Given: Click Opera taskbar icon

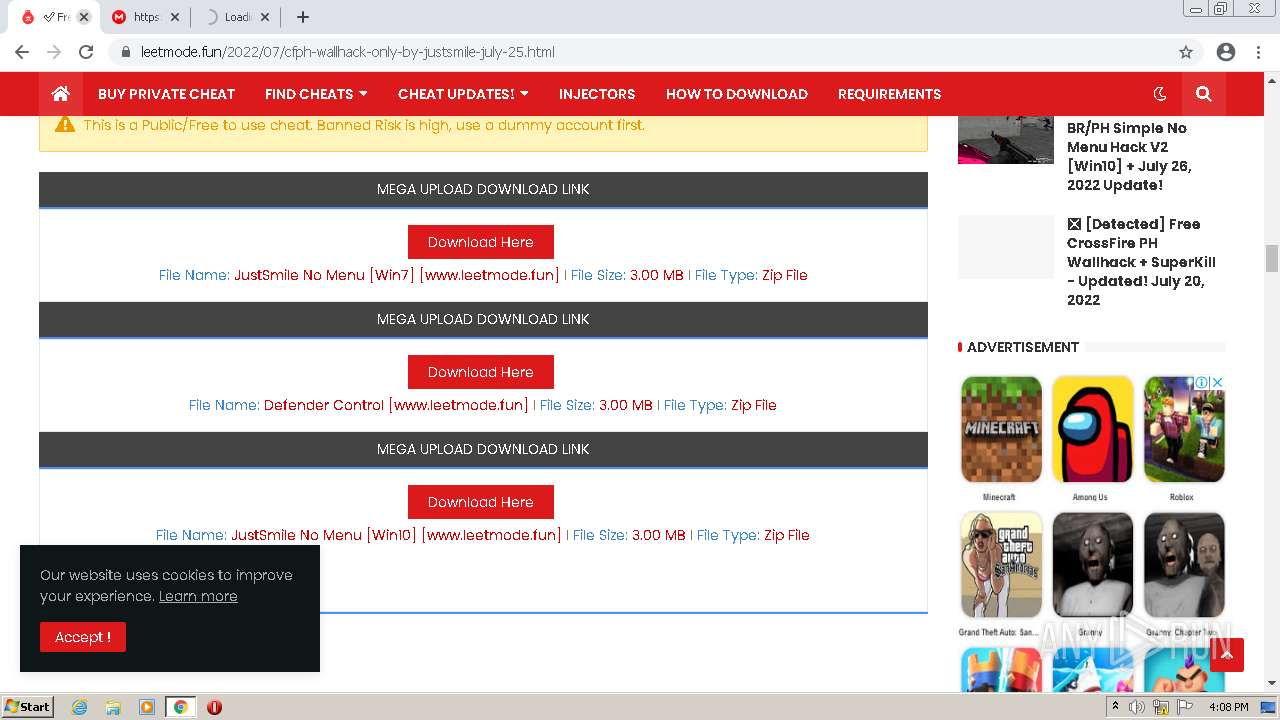Looking at the screenshot, I should point(214,707).
